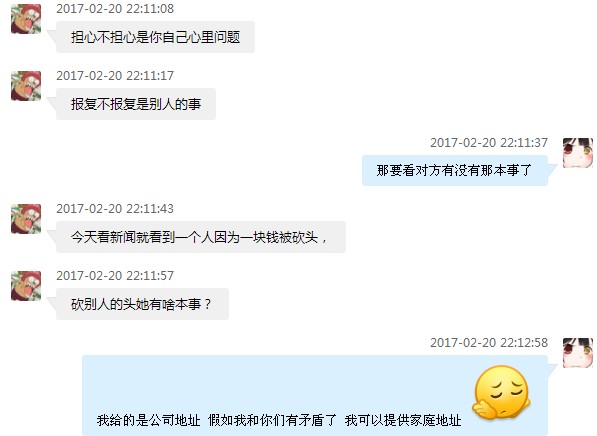Select message bubble 担心不担心是你自己心里问题
Image resolution: width=597 pixels, height=436 pixels.
[155, 37]
